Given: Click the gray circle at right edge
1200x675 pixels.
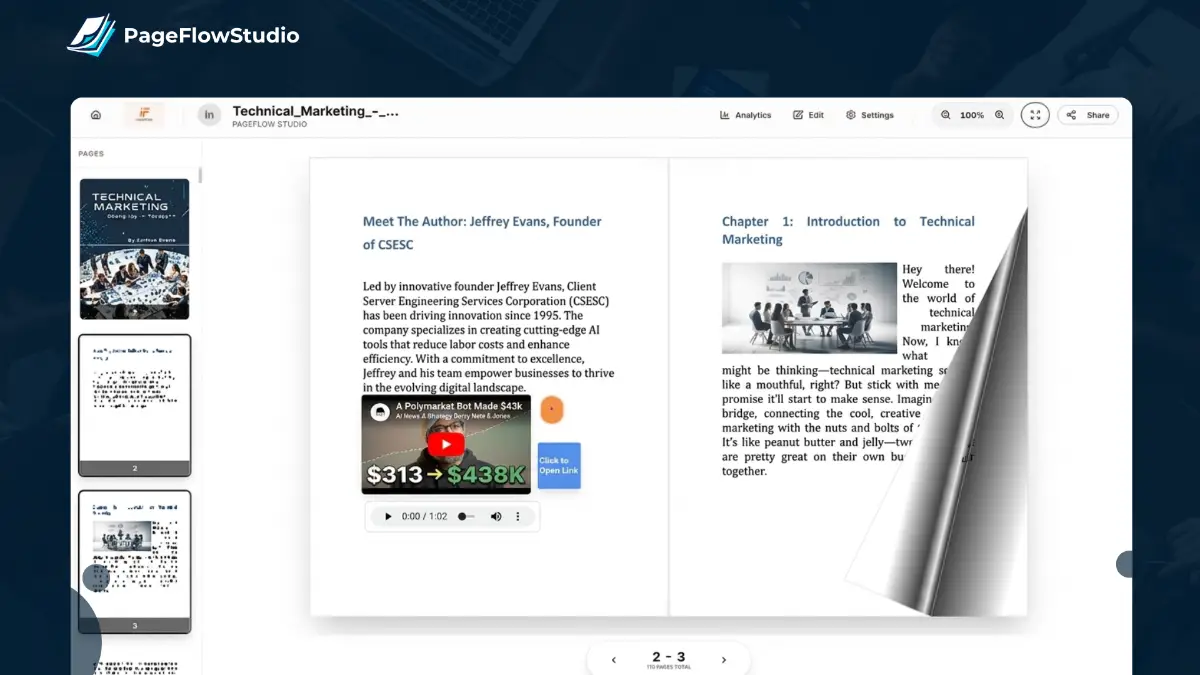Looking at the screenshot, I should pyautogui.click(x=1124, y=564).
